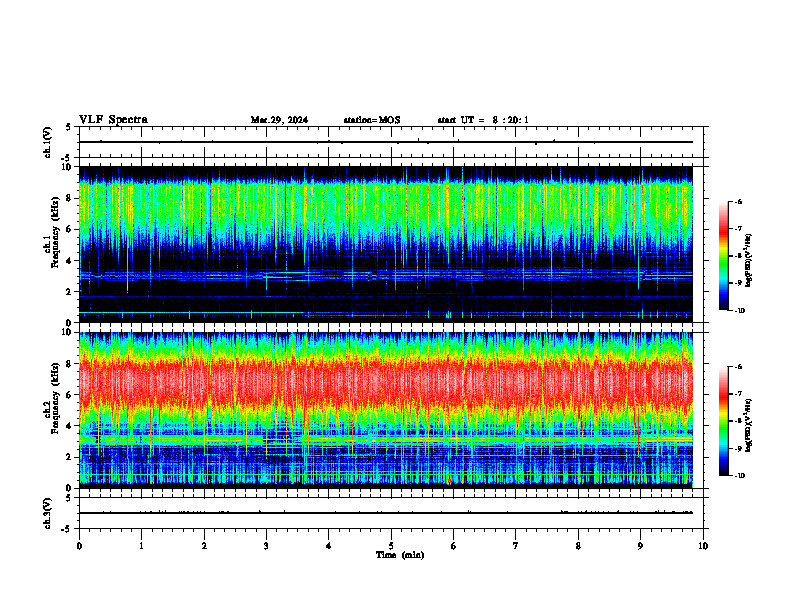
Task: Click the date 'Mar.29, 2024' label
Action: 279,120
